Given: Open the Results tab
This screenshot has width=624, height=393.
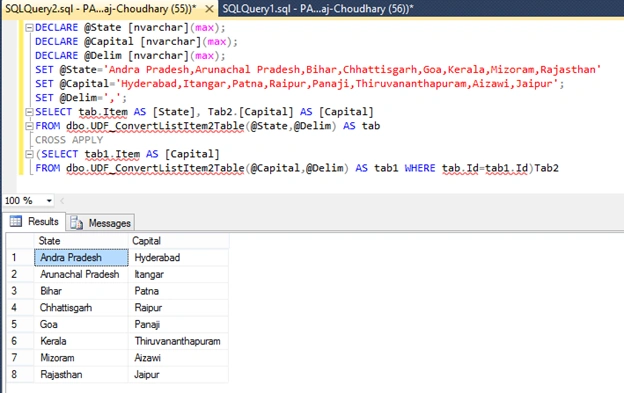Looking at the screenshot, I should (34, 222).
